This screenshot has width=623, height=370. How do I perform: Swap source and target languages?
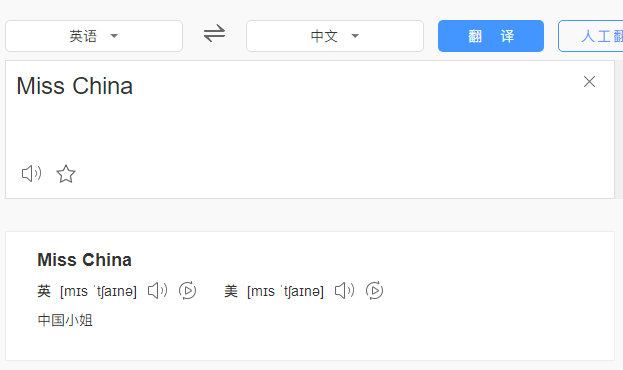click(214, 34)
